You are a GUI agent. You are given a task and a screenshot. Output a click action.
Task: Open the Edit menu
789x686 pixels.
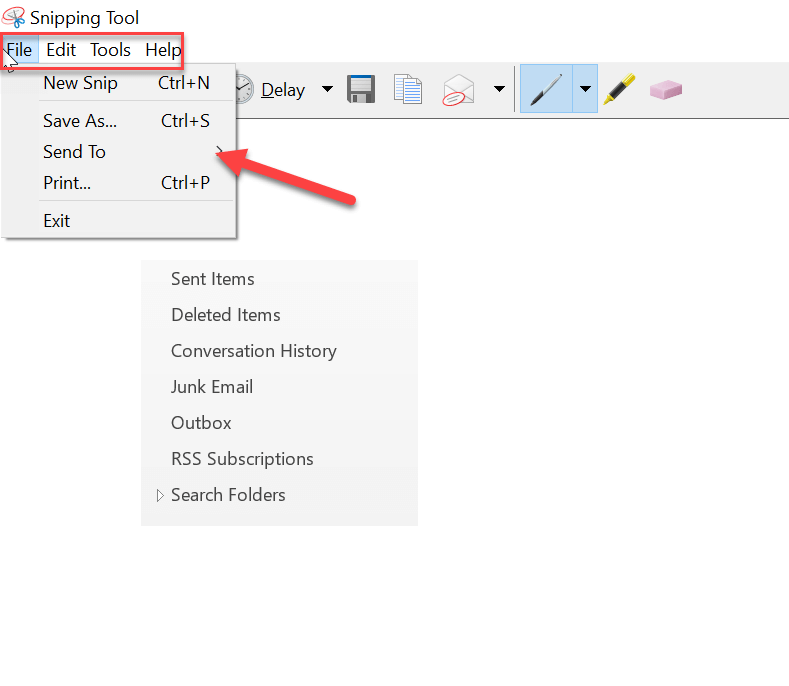[x=61, y=50]
